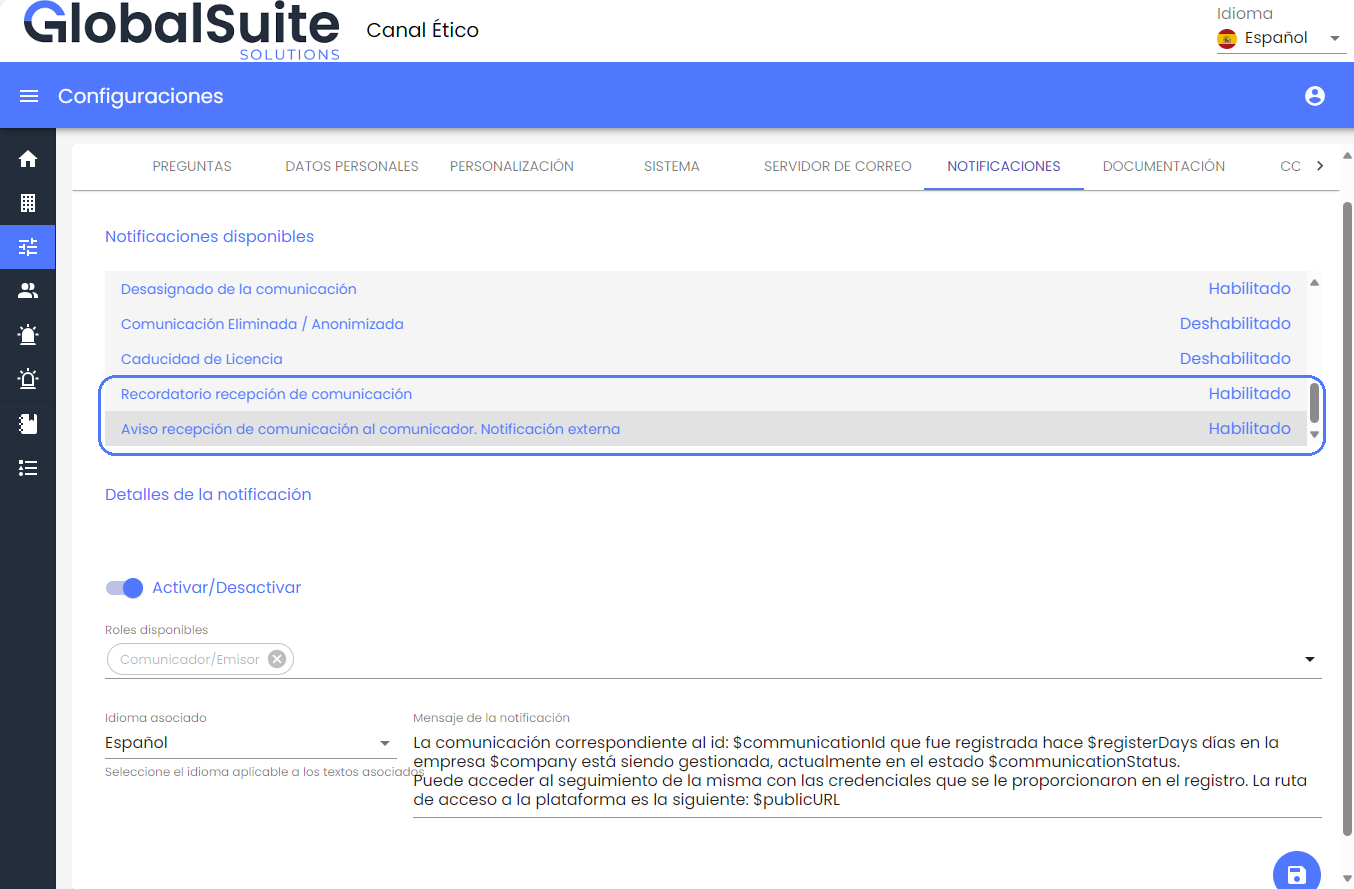Select Recordatorio recepción de comunicación notification
The height and width of the screenshot is (889, 1354).
click(266, 394)
